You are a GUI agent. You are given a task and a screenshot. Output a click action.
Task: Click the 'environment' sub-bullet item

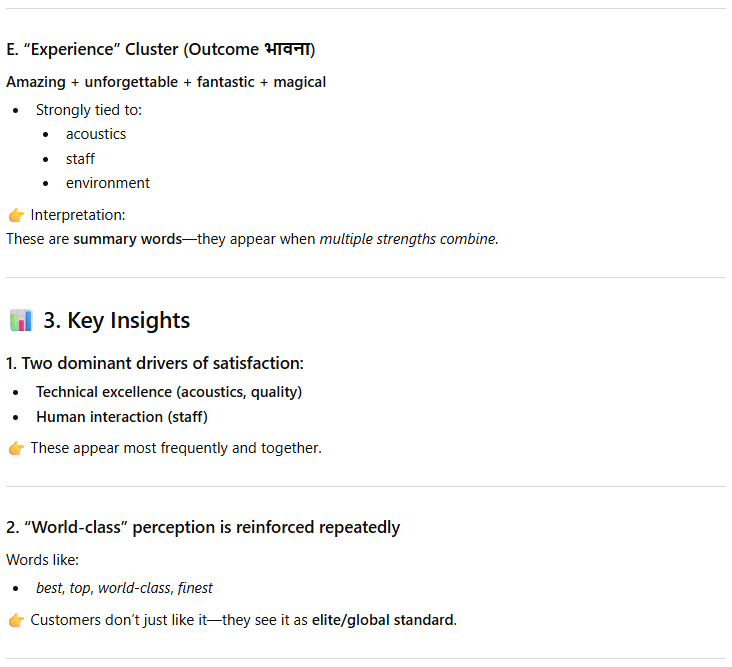(108, 183)
